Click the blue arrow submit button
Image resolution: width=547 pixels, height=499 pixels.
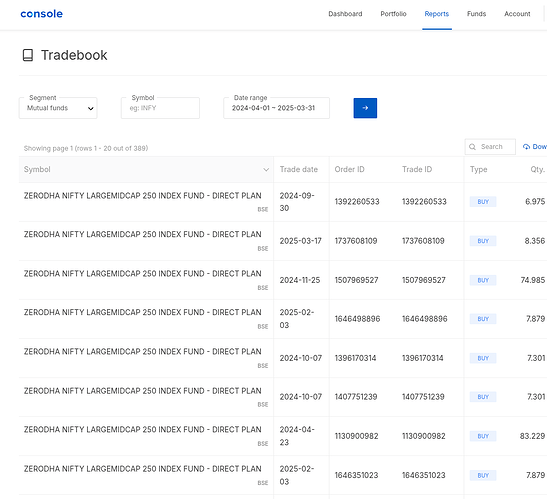point(365,108)
